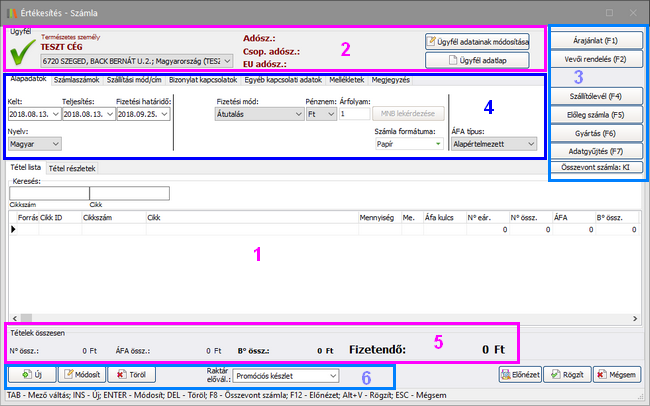Screen dimensions: 650x406
Task: Click the Új (new item) button icon
Action: click(x=25, y=375)
